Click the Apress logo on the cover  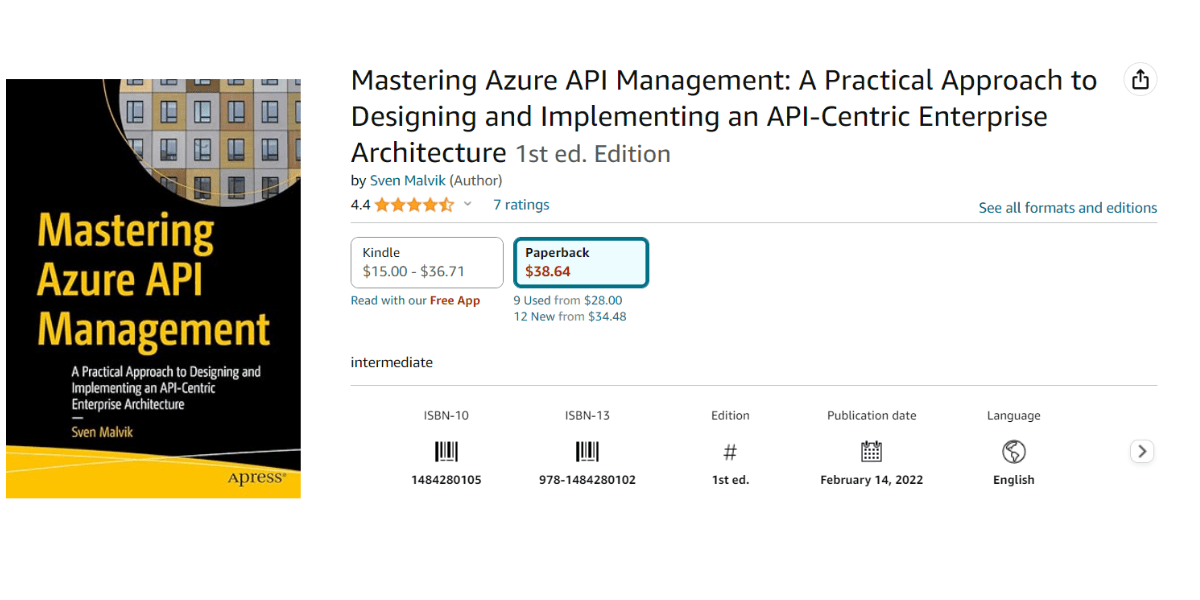(x=256, y=477)
